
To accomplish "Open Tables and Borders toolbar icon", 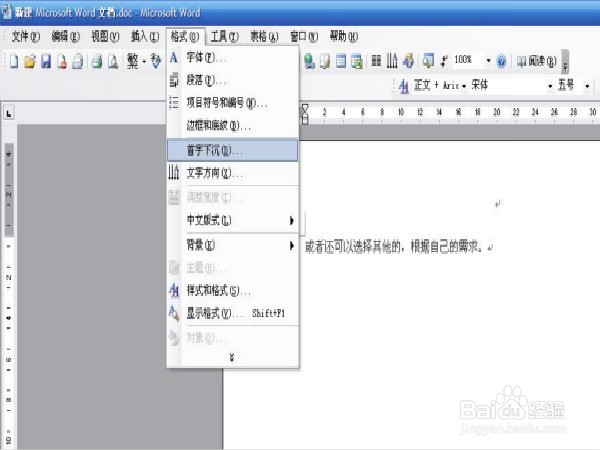I will tap(325, 61).
